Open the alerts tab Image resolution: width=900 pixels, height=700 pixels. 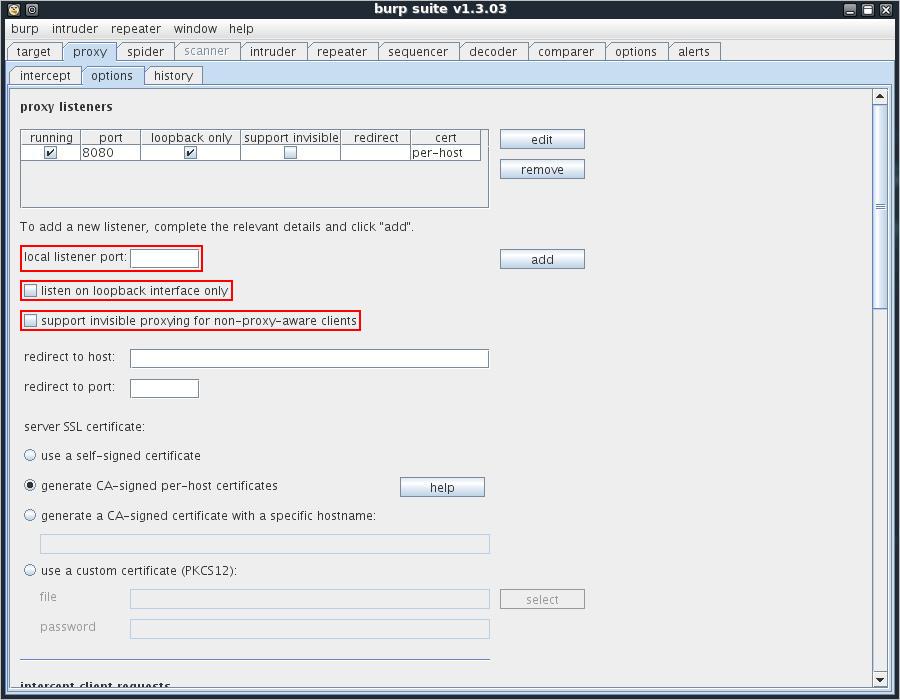[694, 52]
